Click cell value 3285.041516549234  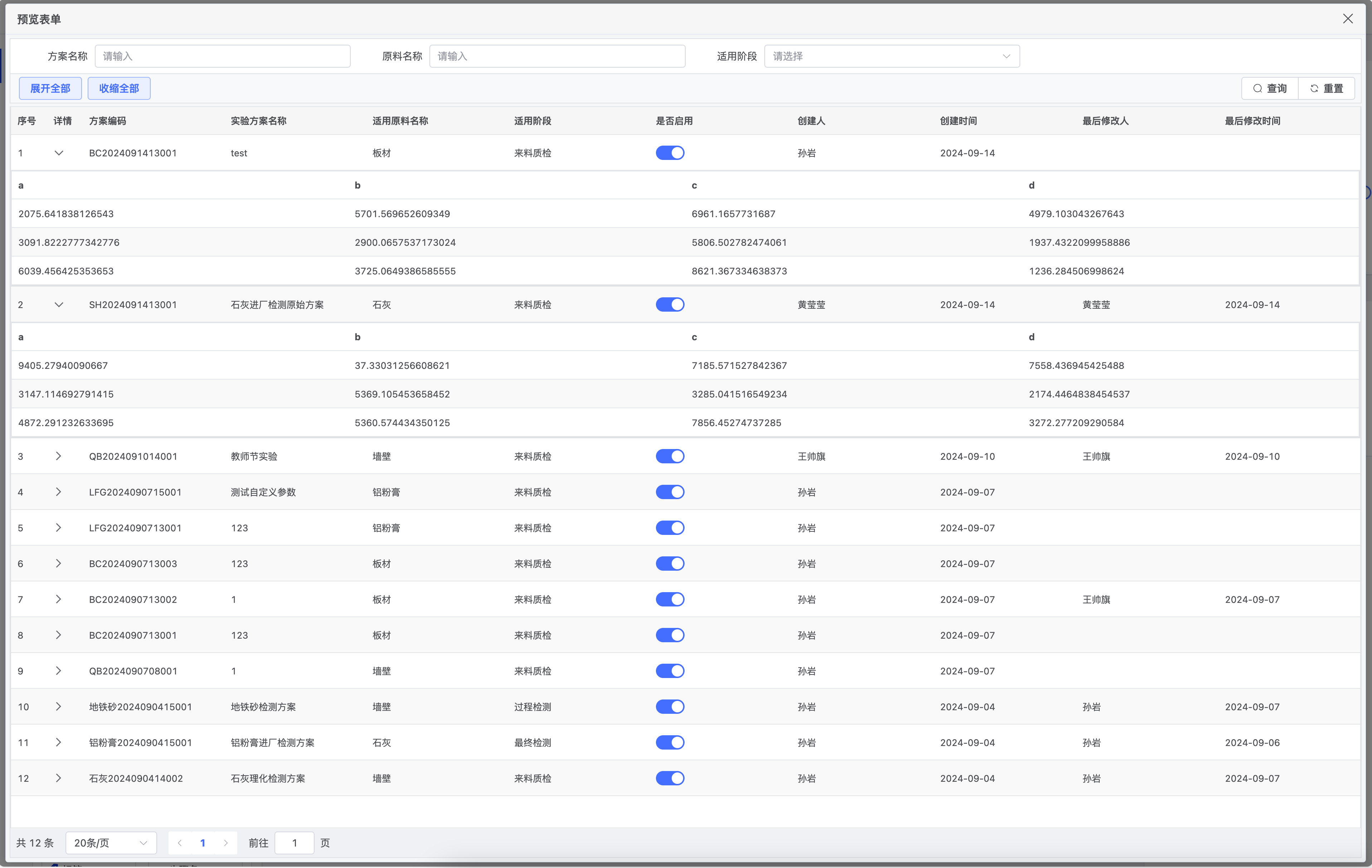(x=739, y=394)
